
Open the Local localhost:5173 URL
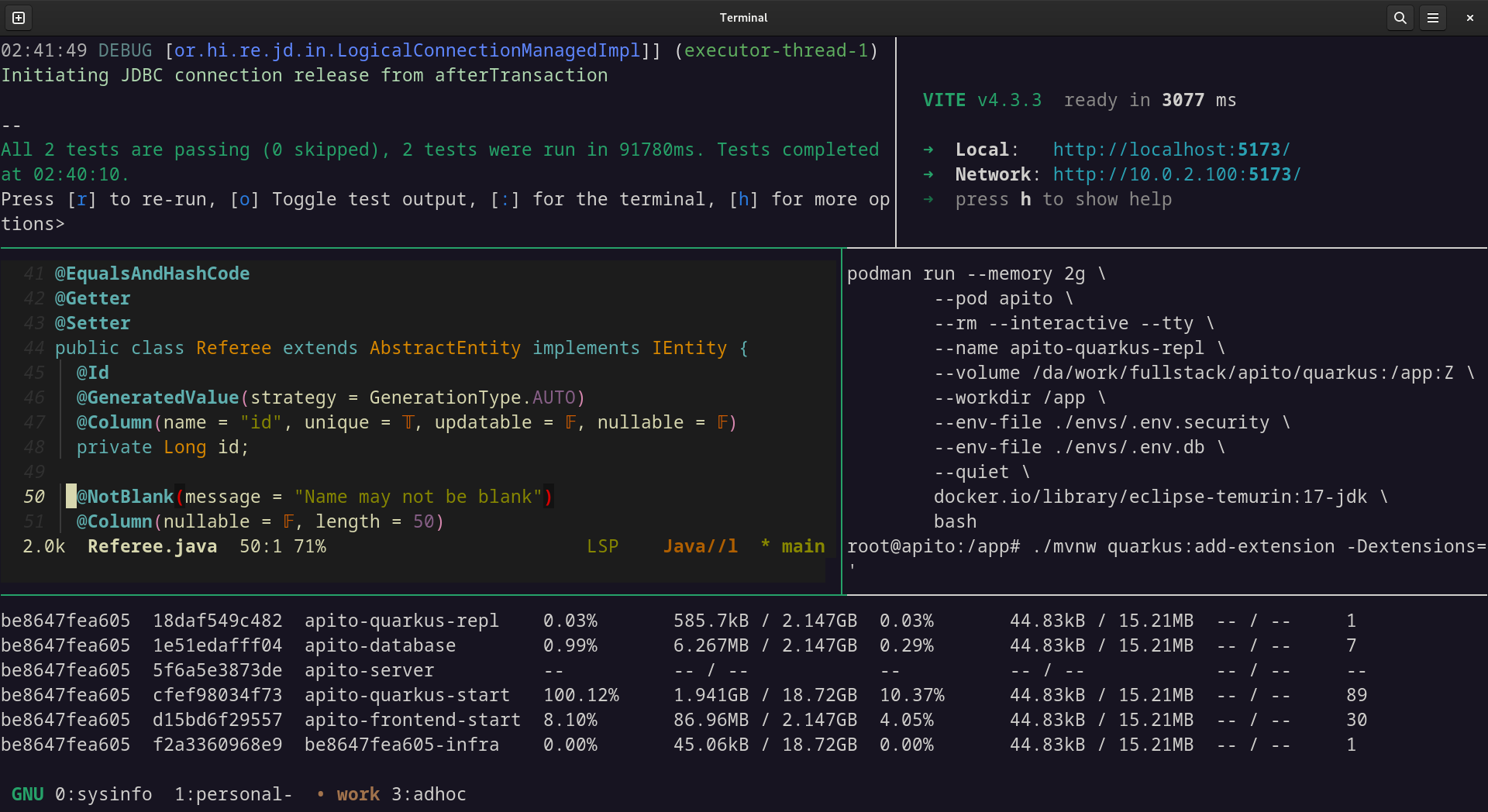pos(1171,150)
